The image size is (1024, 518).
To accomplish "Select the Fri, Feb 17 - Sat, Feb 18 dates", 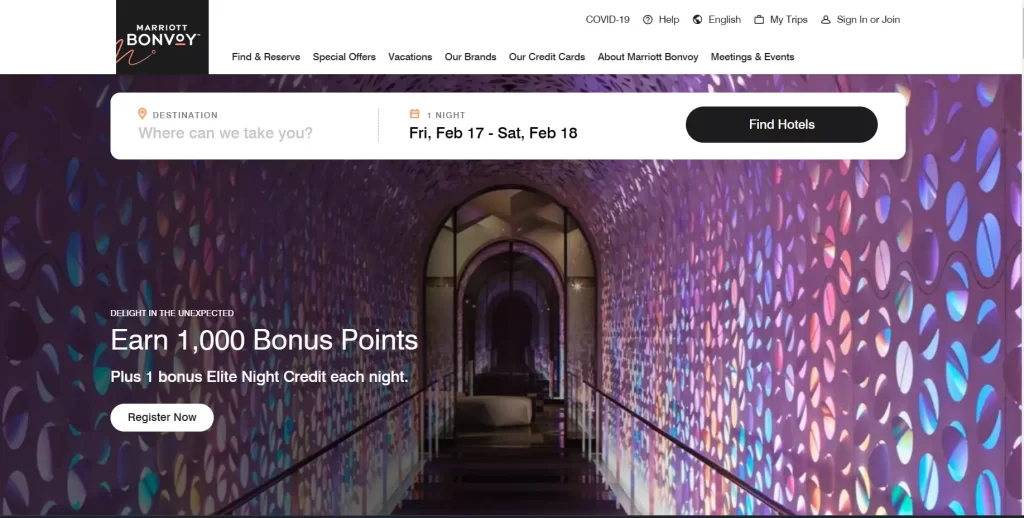I will [493, 133].
